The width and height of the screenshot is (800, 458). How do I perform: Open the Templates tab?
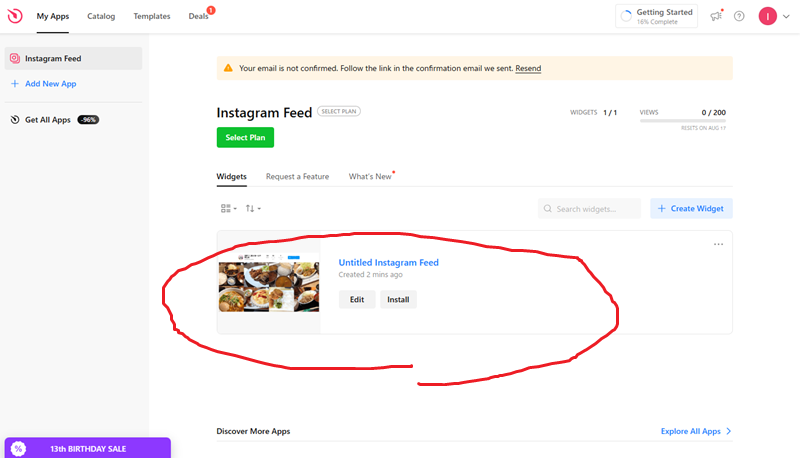coord(152,16)
